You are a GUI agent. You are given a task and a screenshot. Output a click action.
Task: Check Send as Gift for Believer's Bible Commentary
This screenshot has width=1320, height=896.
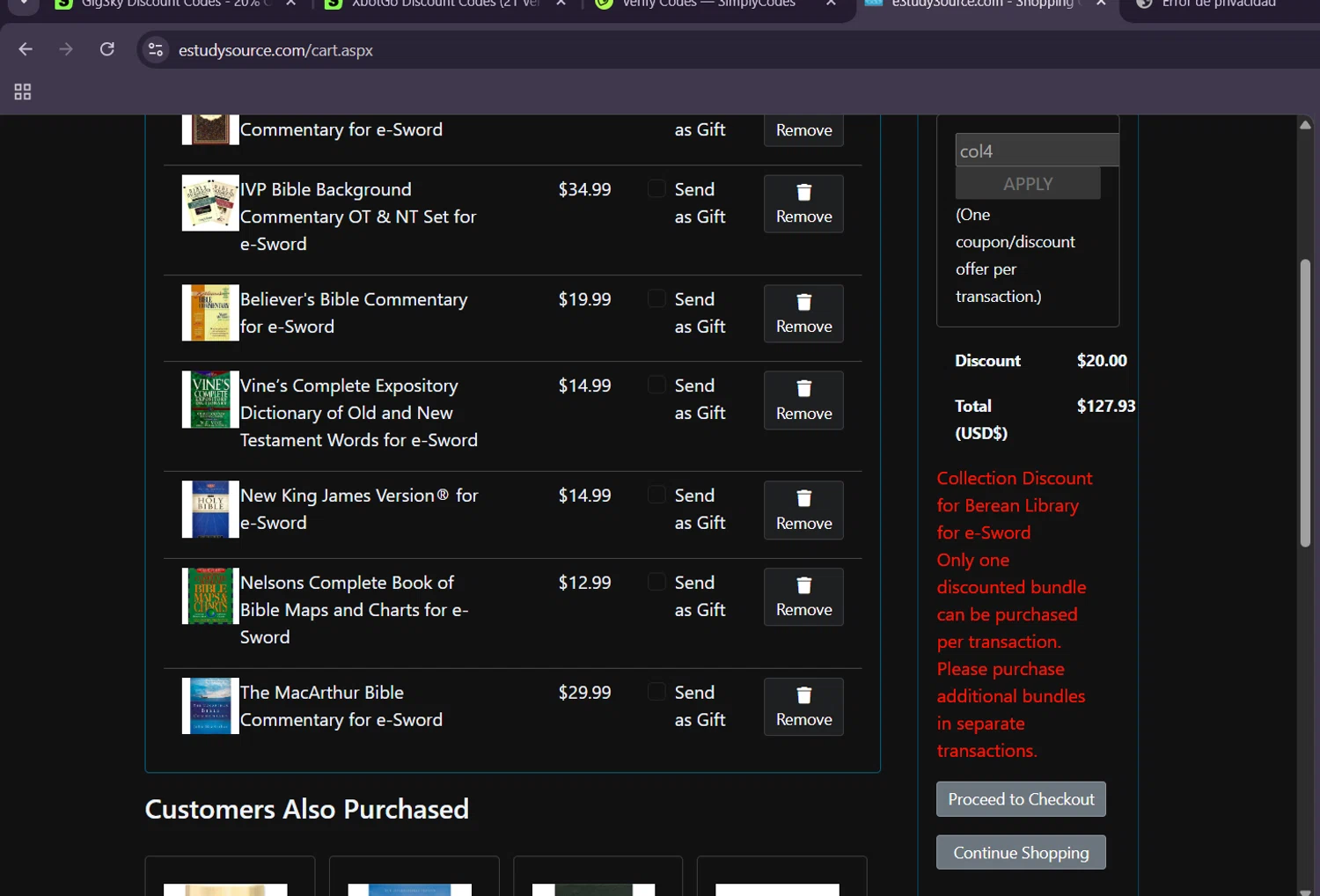pyautogui.click(x=656, y=298)
